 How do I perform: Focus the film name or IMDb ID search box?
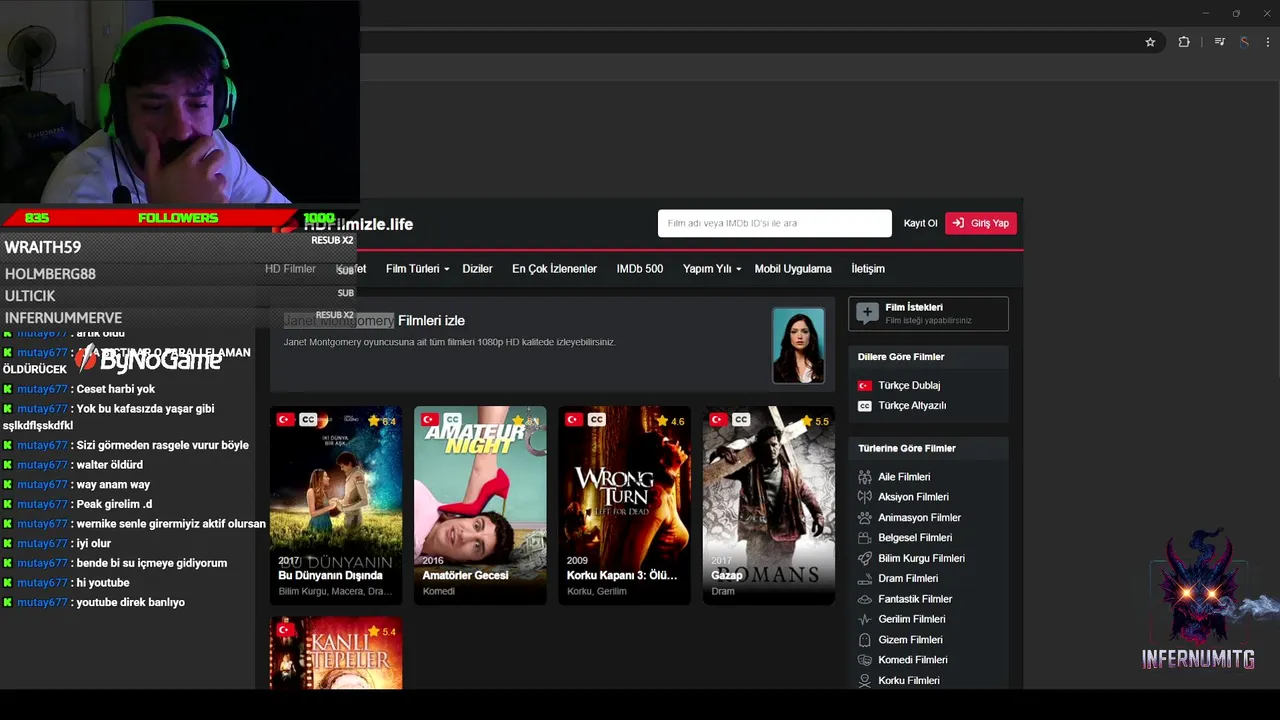point(774,223)
